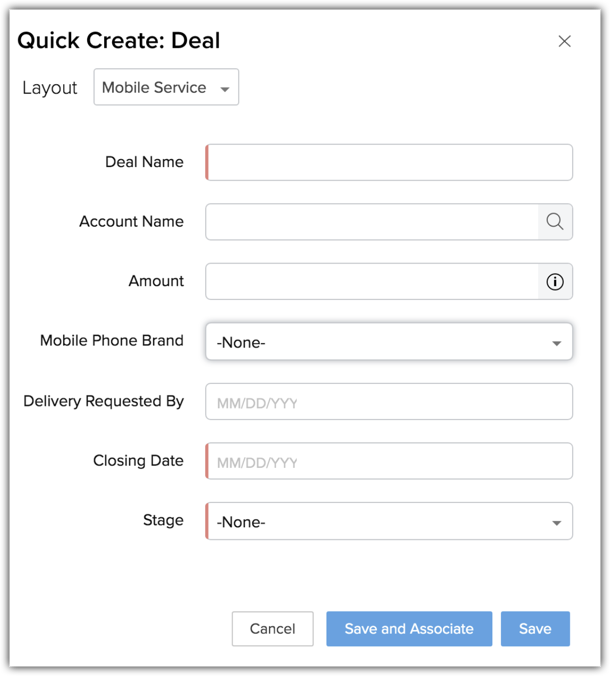
Task: Open the Stage dropdown
Action: 388,522
